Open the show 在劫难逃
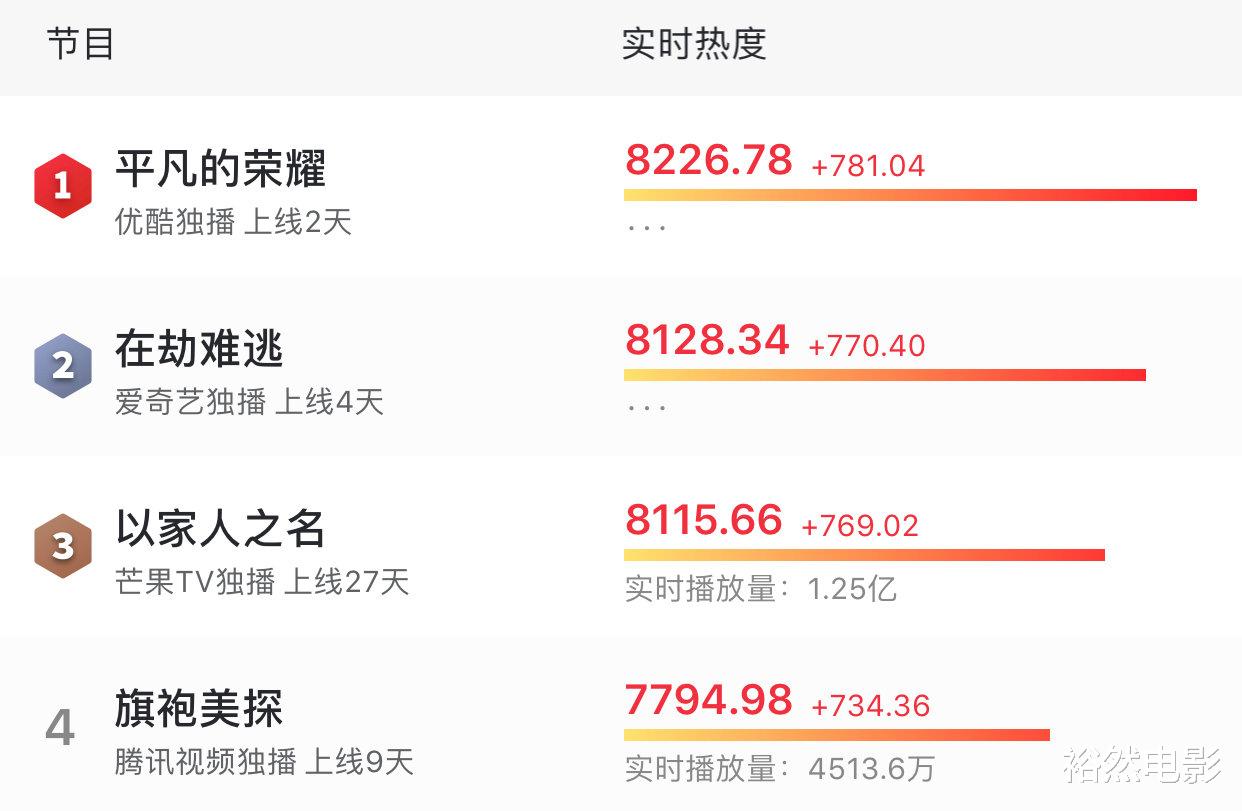The image size is (1242, 811). pyautogui.click(x=200, y=350)
